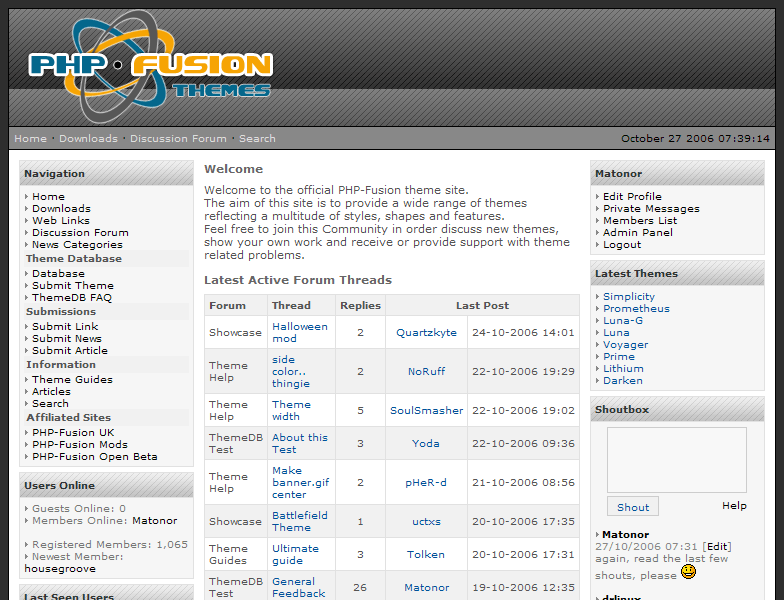The image size is (784, 600).
Task: Open Simplicity in Latest Themes
Action: pos(629,296)
